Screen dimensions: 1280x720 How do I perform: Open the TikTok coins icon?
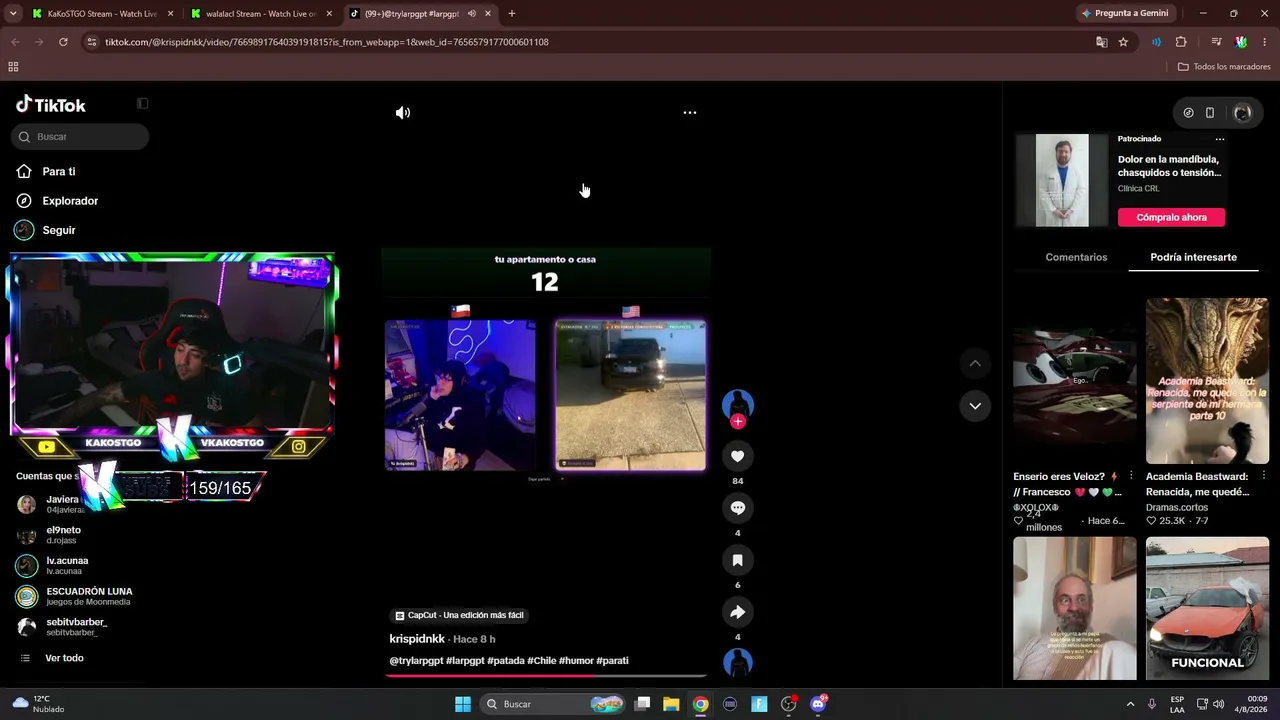click(x=1188, y=113)
